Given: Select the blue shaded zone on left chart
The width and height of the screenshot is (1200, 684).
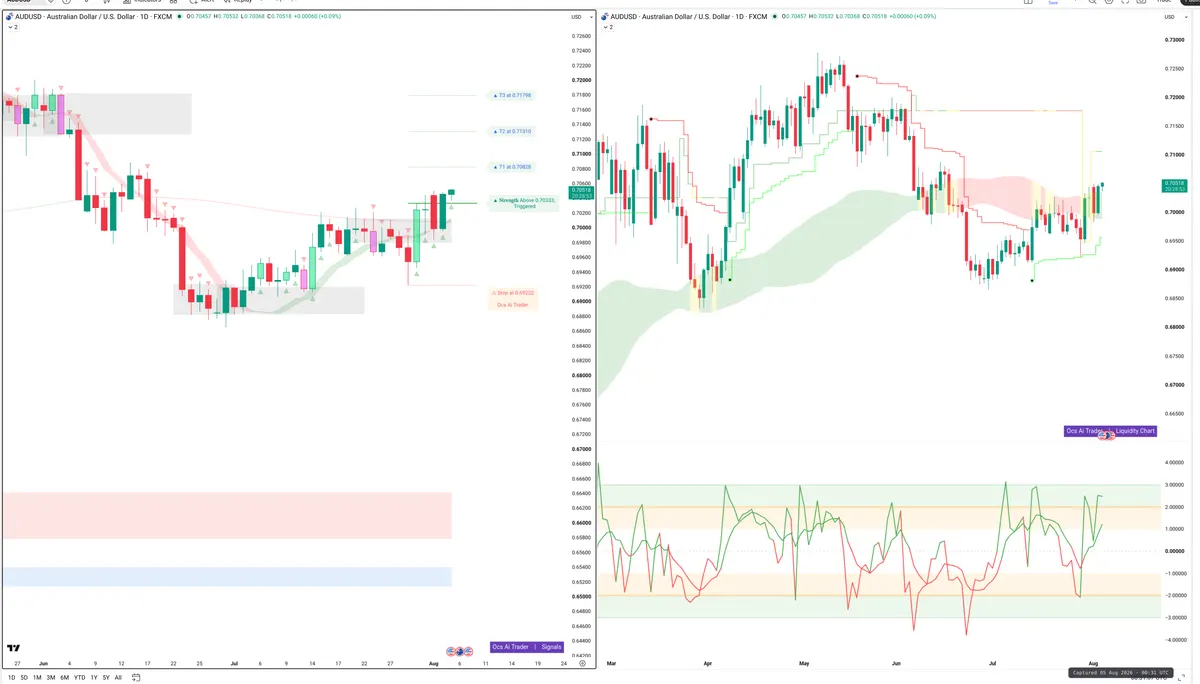Looking at the screenshot, I should (x=227, y=577).
